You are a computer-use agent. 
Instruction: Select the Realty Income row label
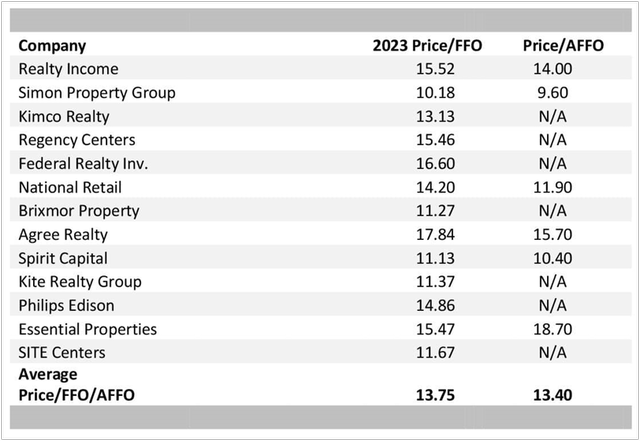tap(69, 69)
